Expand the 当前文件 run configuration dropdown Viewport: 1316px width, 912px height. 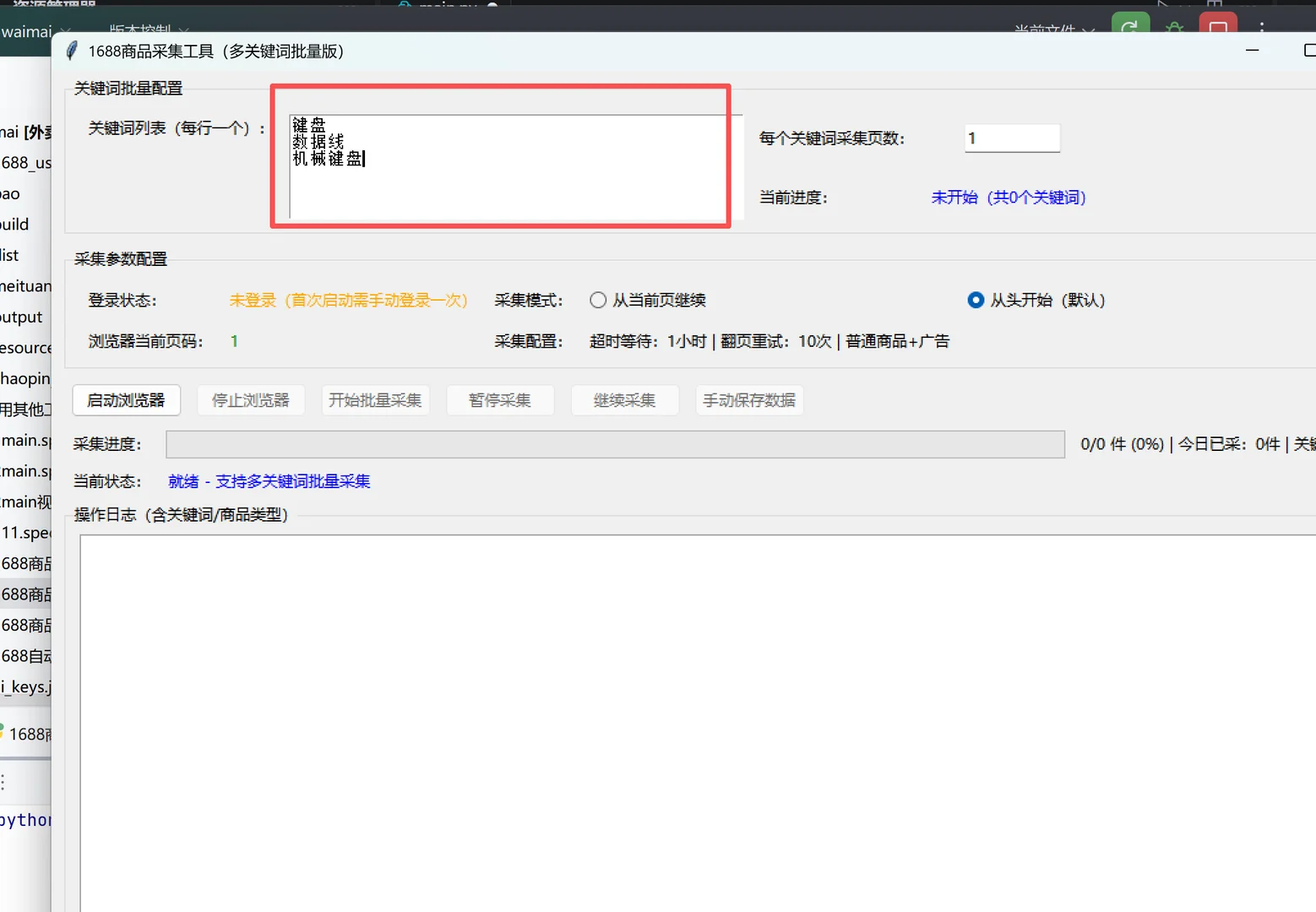tap(1090, 29)
